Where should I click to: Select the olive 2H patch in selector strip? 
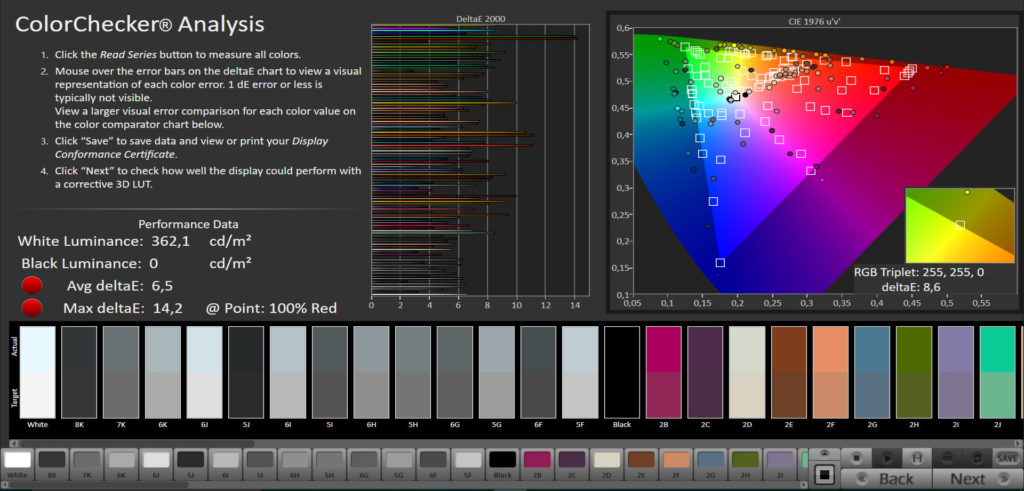tap(745, 463)
